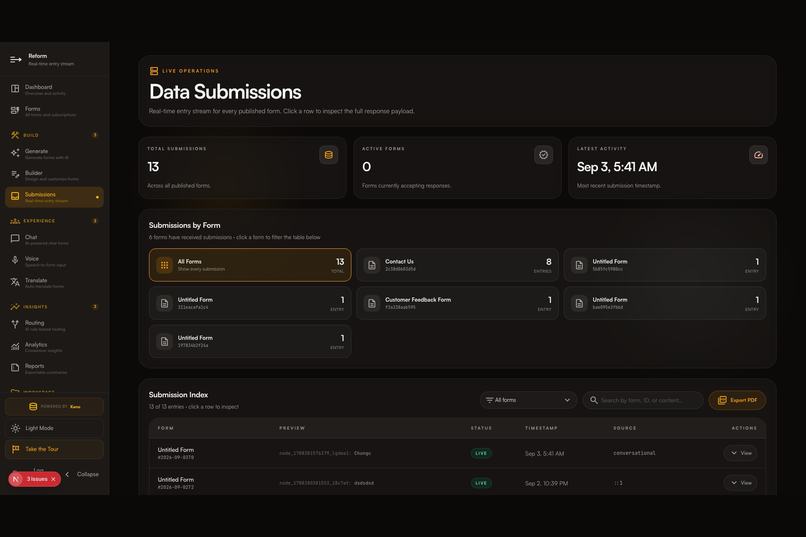Click the LIVE status of the Sep 3 row
806x537 pixels.
pos(481,453)
